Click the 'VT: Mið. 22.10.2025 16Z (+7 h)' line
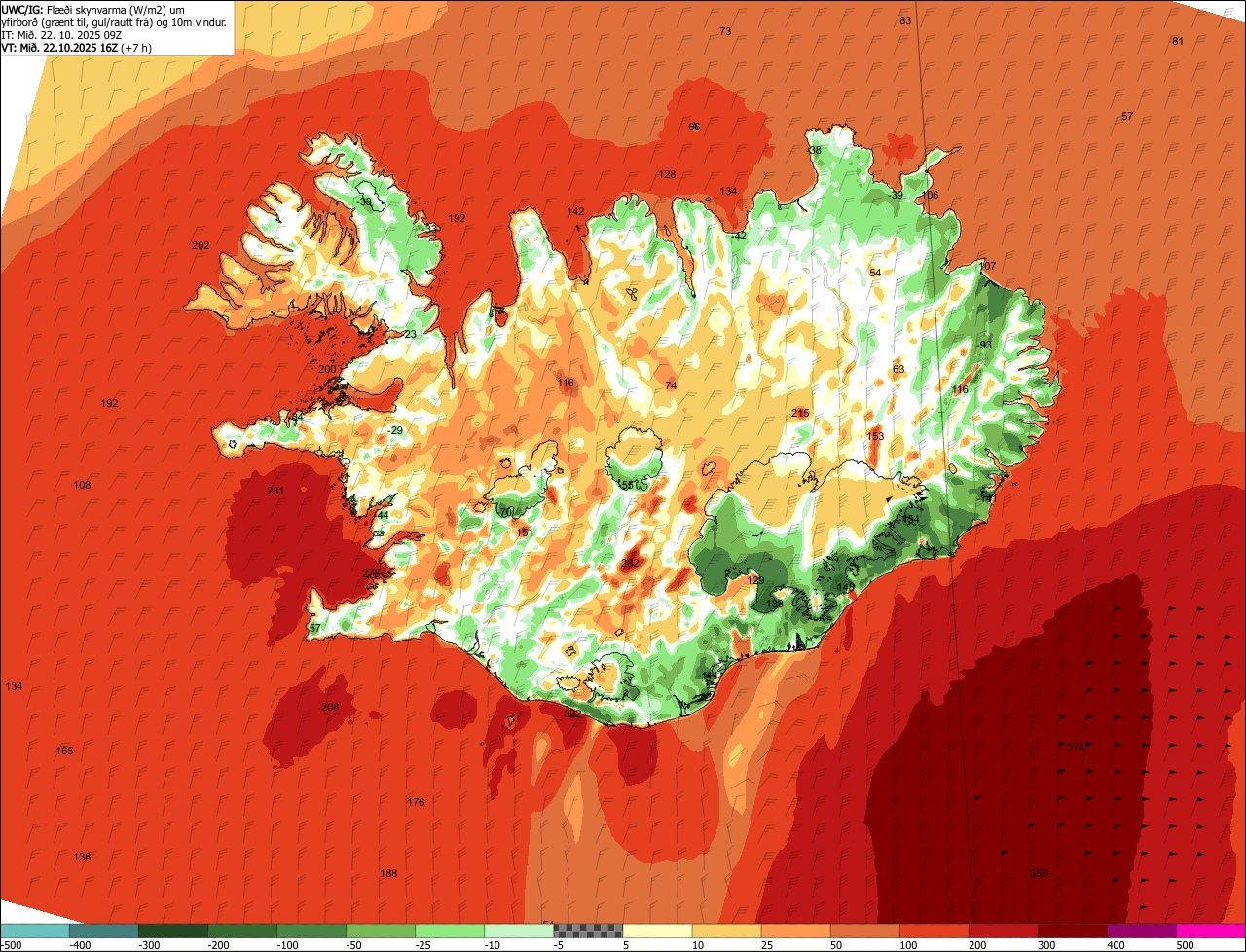 pyautogui.click(x=77, y=47)
